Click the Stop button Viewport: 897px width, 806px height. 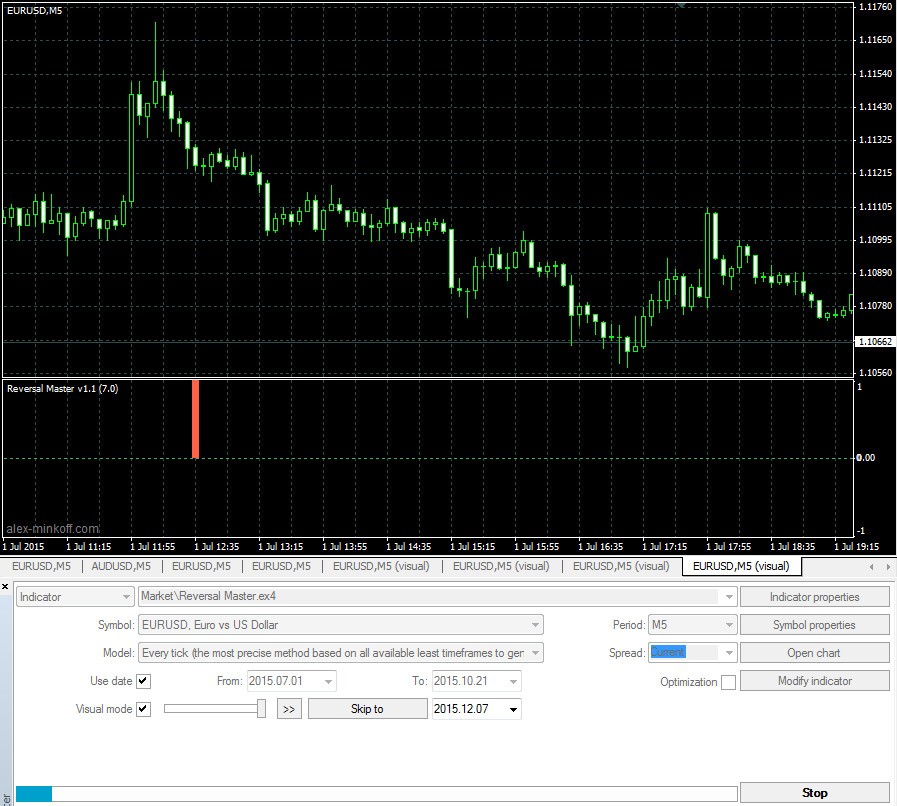click(x=814, y=792)
